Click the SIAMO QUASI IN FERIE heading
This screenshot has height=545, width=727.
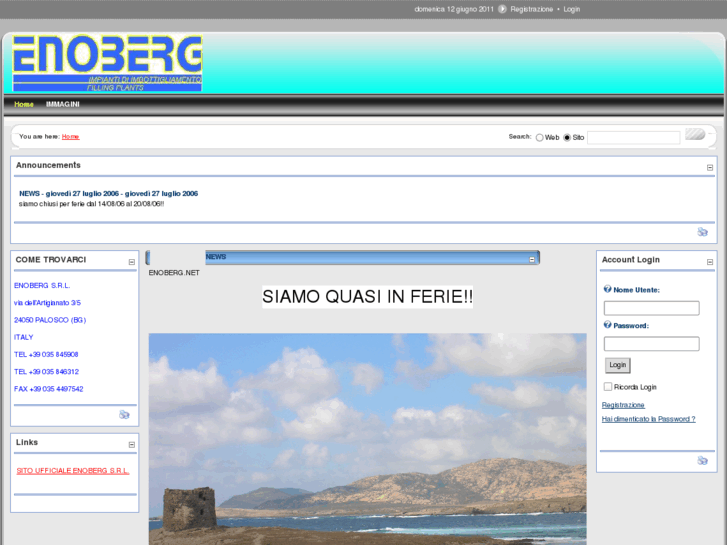(367, 297)
